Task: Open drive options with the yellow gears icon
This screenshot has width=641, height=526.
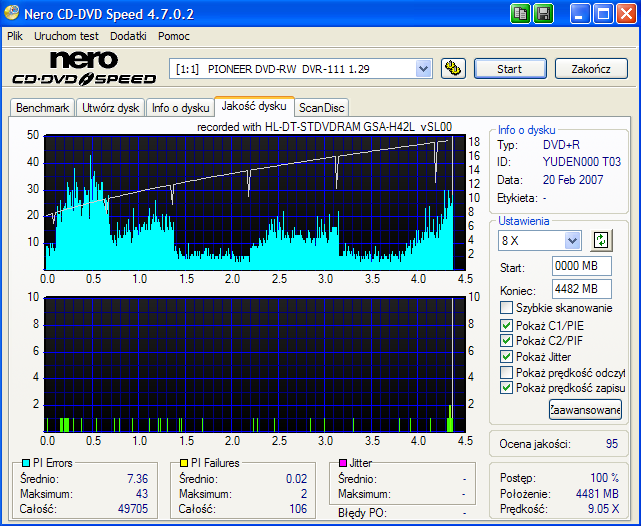Action: 453,69
